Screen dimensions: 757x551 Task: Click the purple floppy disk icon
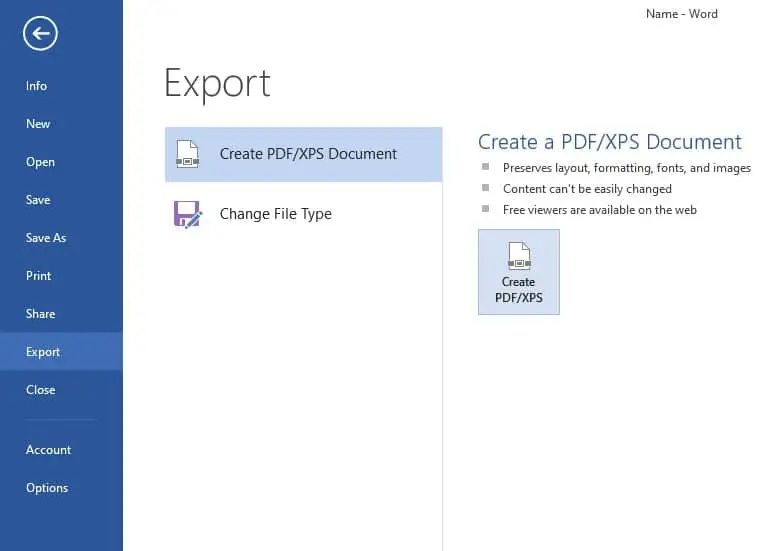pyautogui.click(x=187, y=214)
